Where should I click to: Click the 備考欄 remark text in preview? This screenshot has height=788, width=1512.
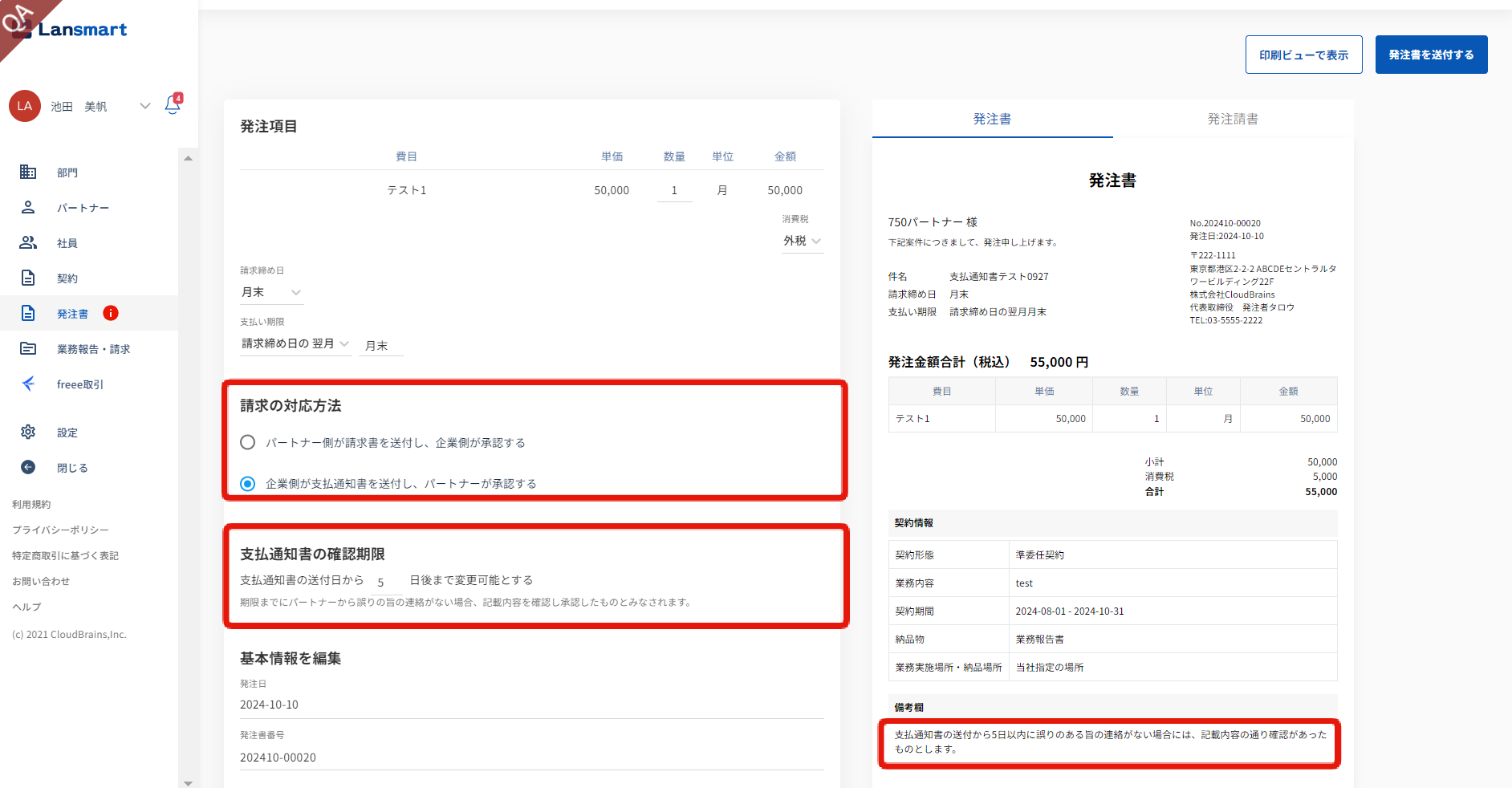coord(1111,742)
